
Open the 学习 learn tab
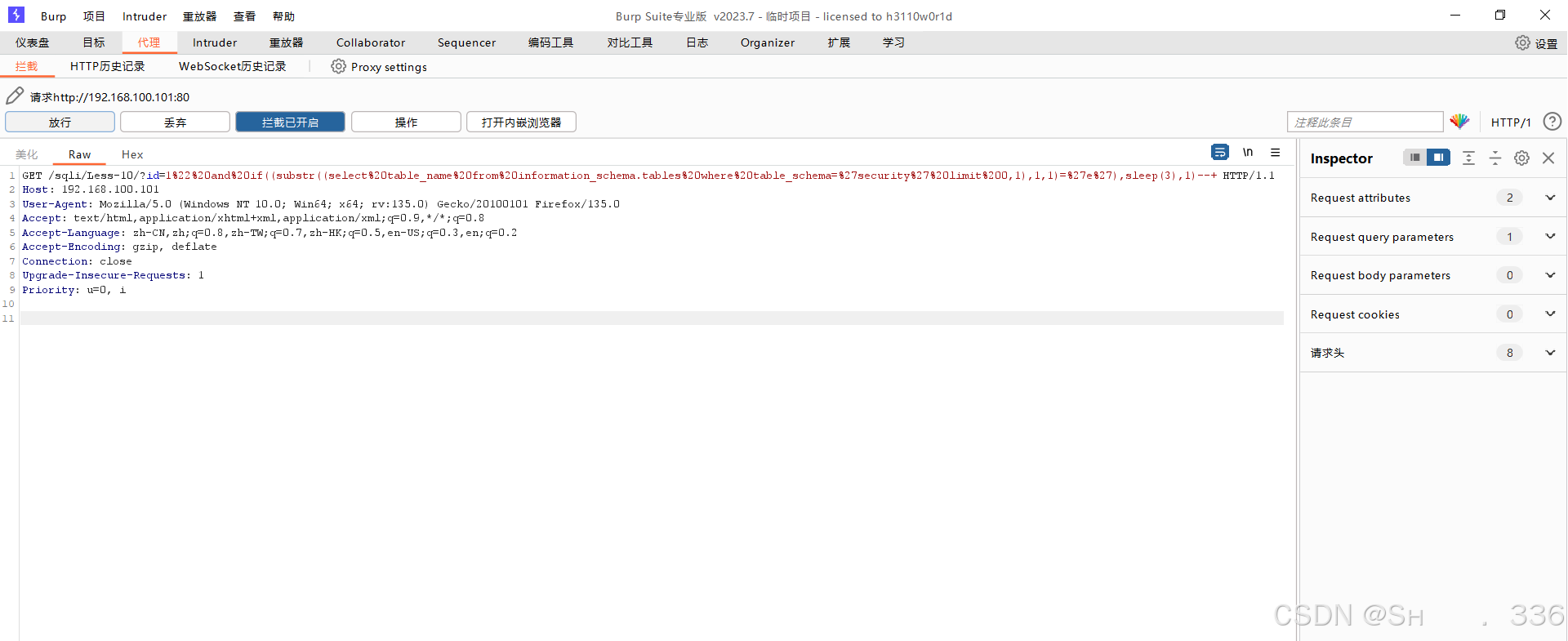(893, 42)
